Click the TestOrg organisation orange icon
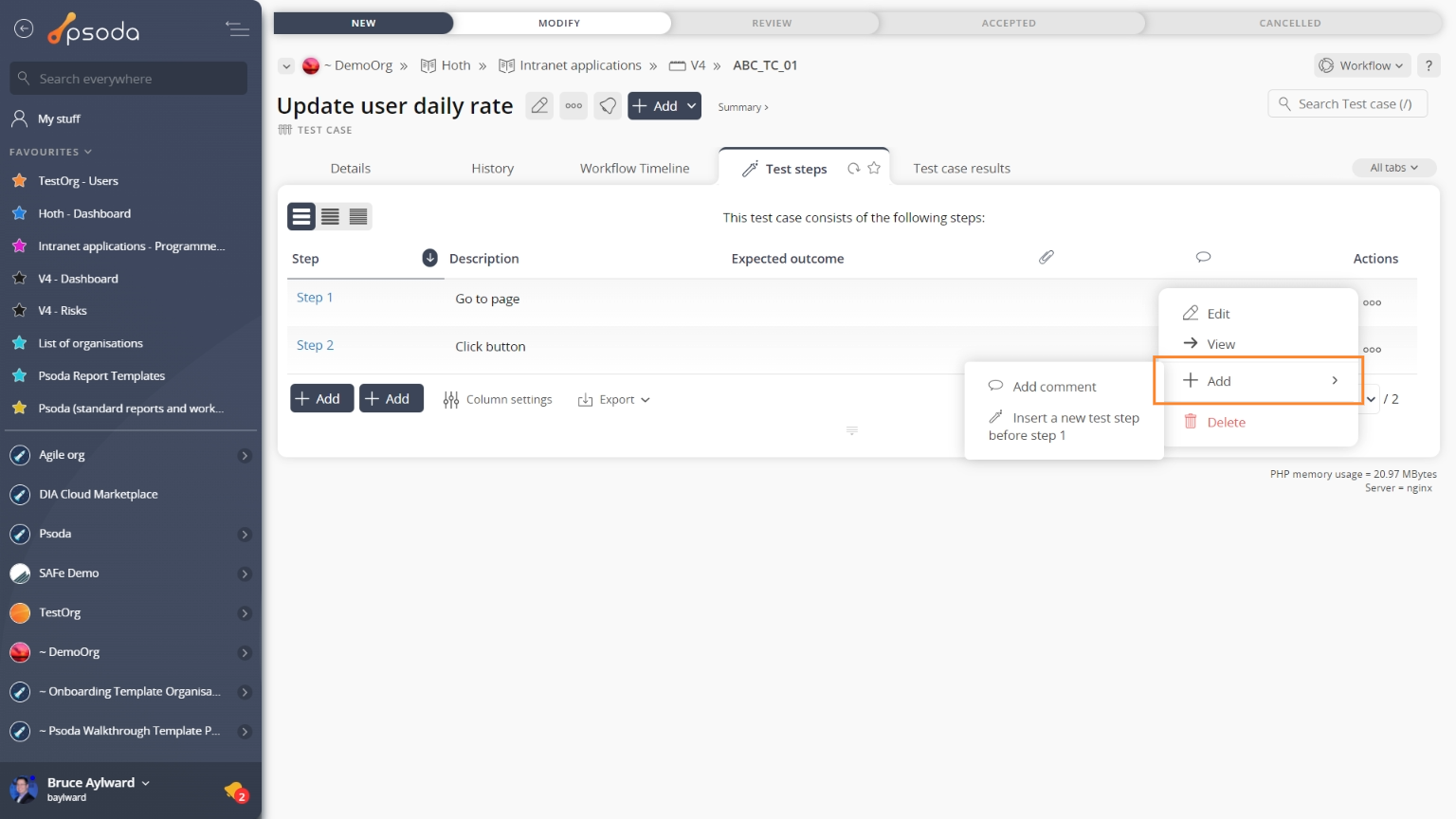The width and height of the screenshot is (1456, 819). 20,612
